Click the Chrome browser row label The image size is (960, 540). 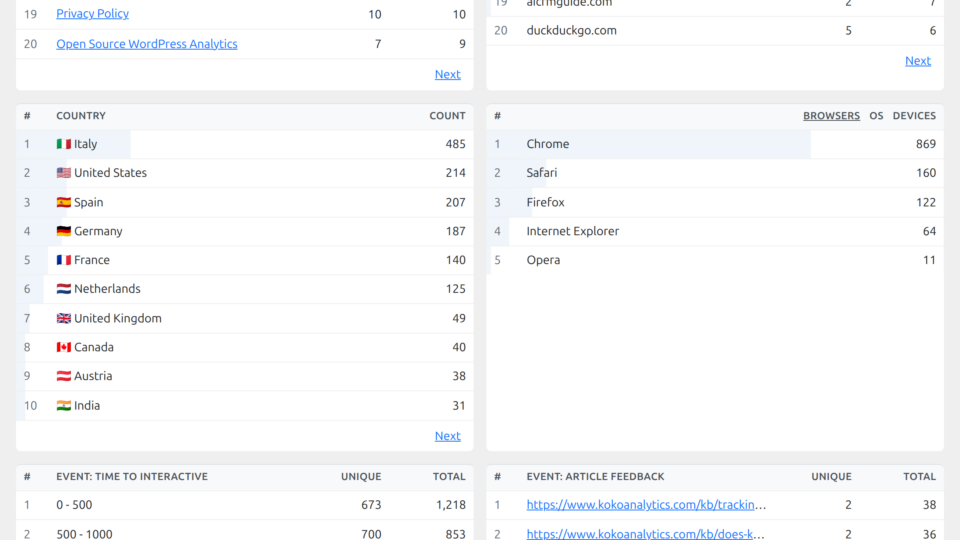pos(547,144)
